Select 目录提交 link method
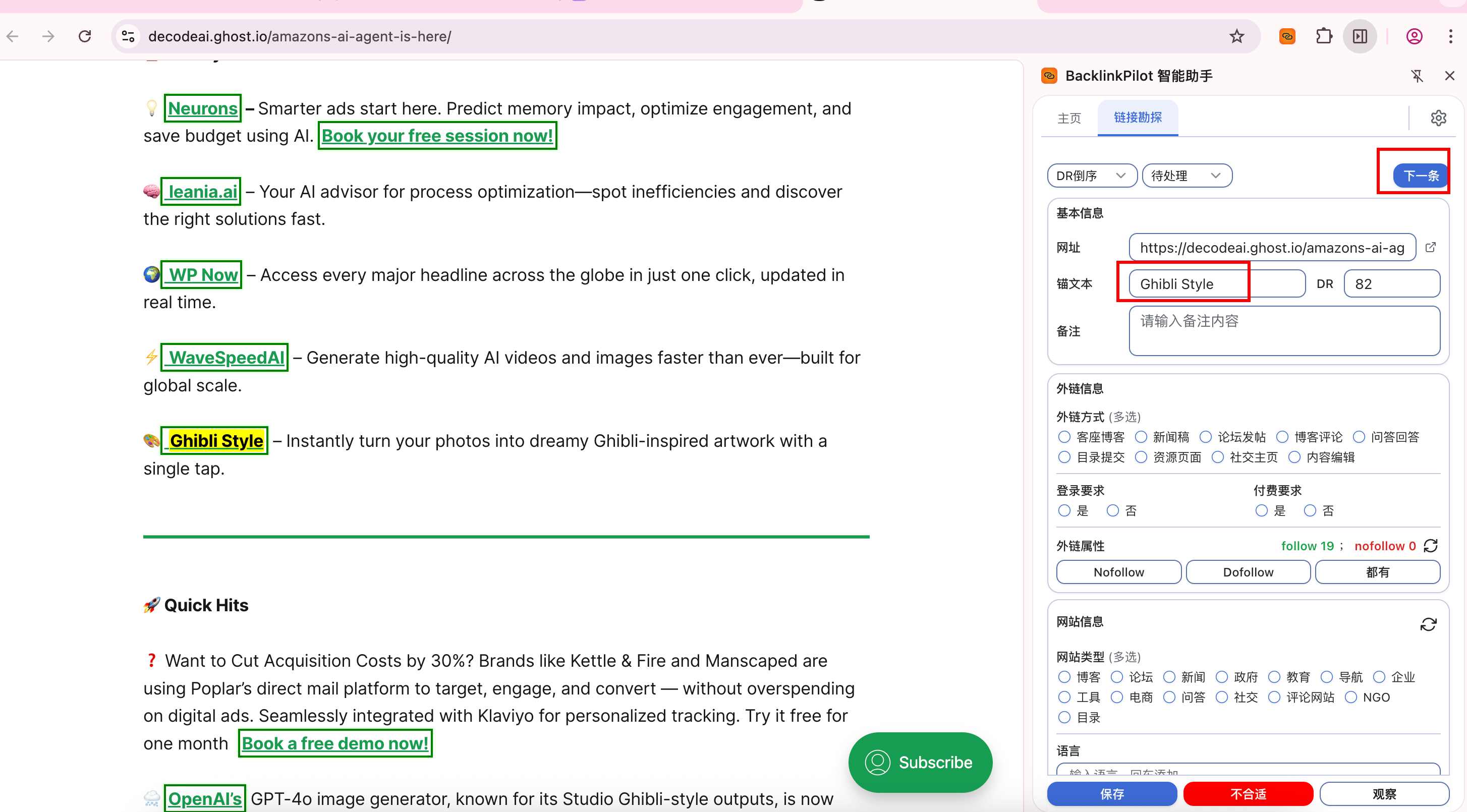 [x=1064, y=457]
